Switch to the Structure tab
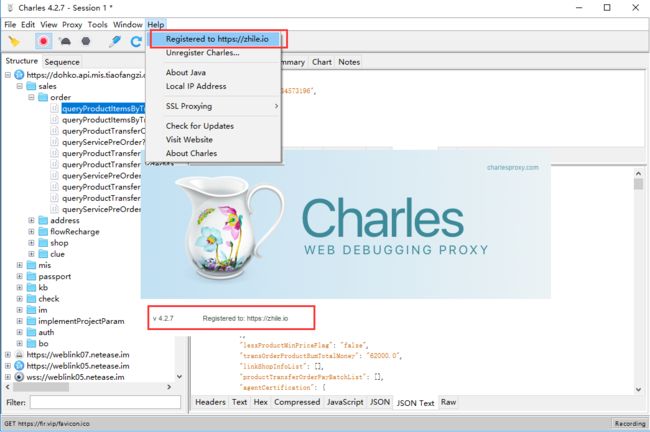Viewport: 650px width, 432px height. [22, 61]
